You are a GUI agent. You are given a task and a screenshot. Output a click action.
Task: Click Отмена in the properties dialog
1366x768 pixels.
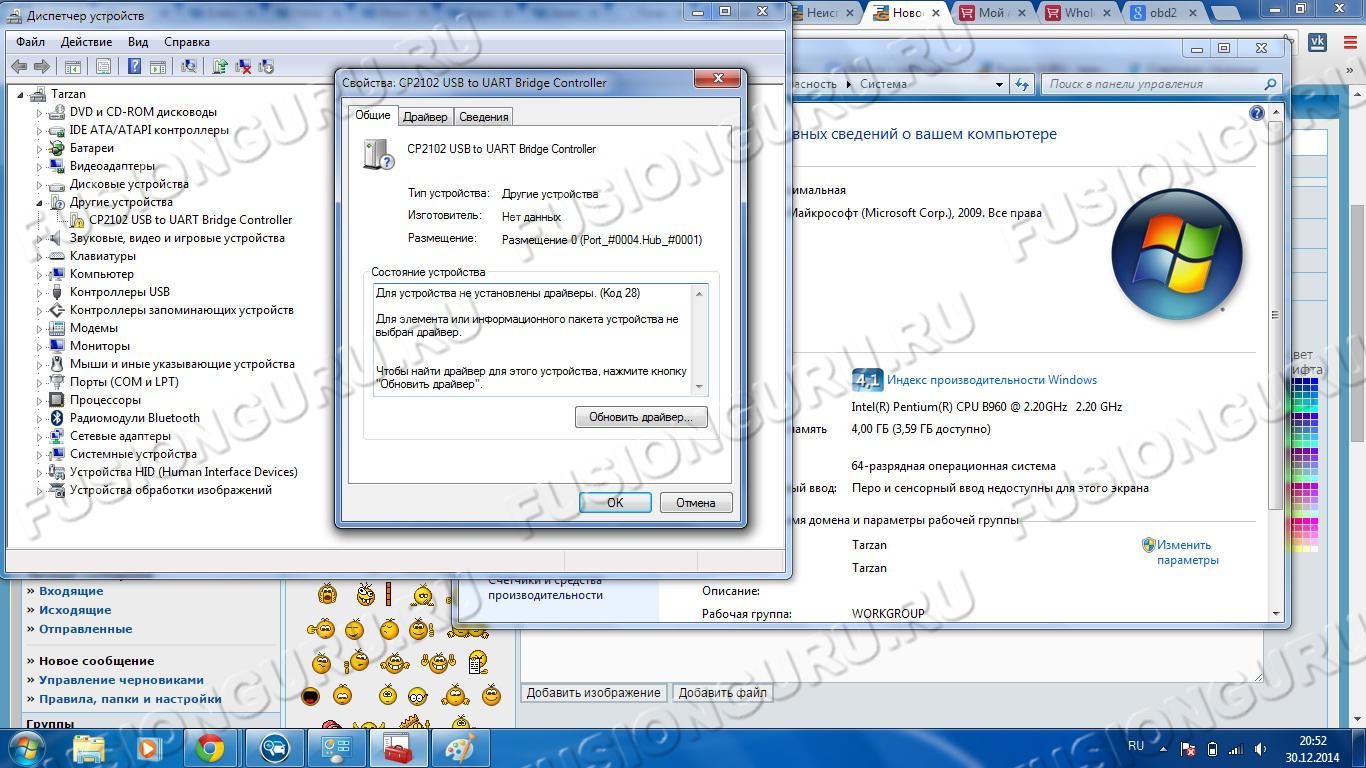pos(696,502)
